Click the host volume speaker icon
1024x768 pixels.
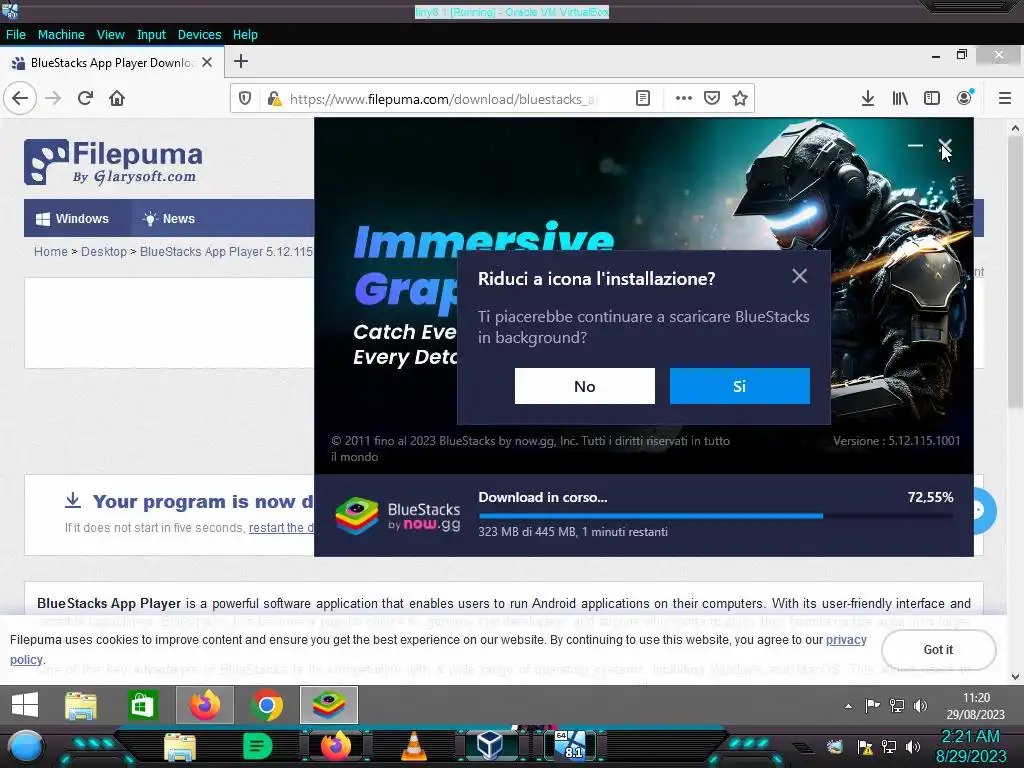pos(913,747)
